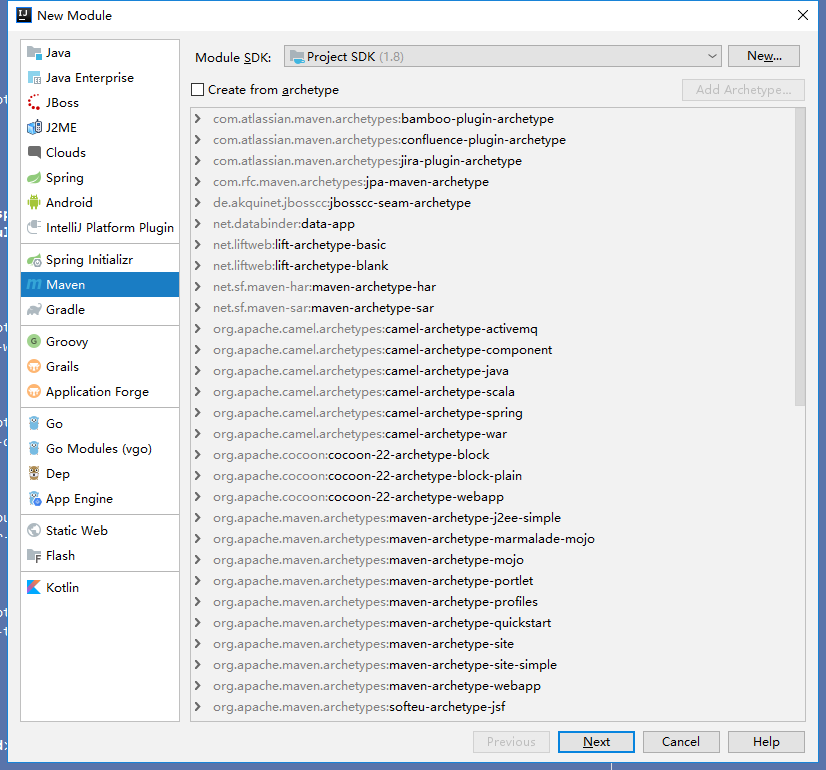Click the IntelliJ Platform Plugin icon
This screenshot has height=770, width=826.
coord(34,228)
